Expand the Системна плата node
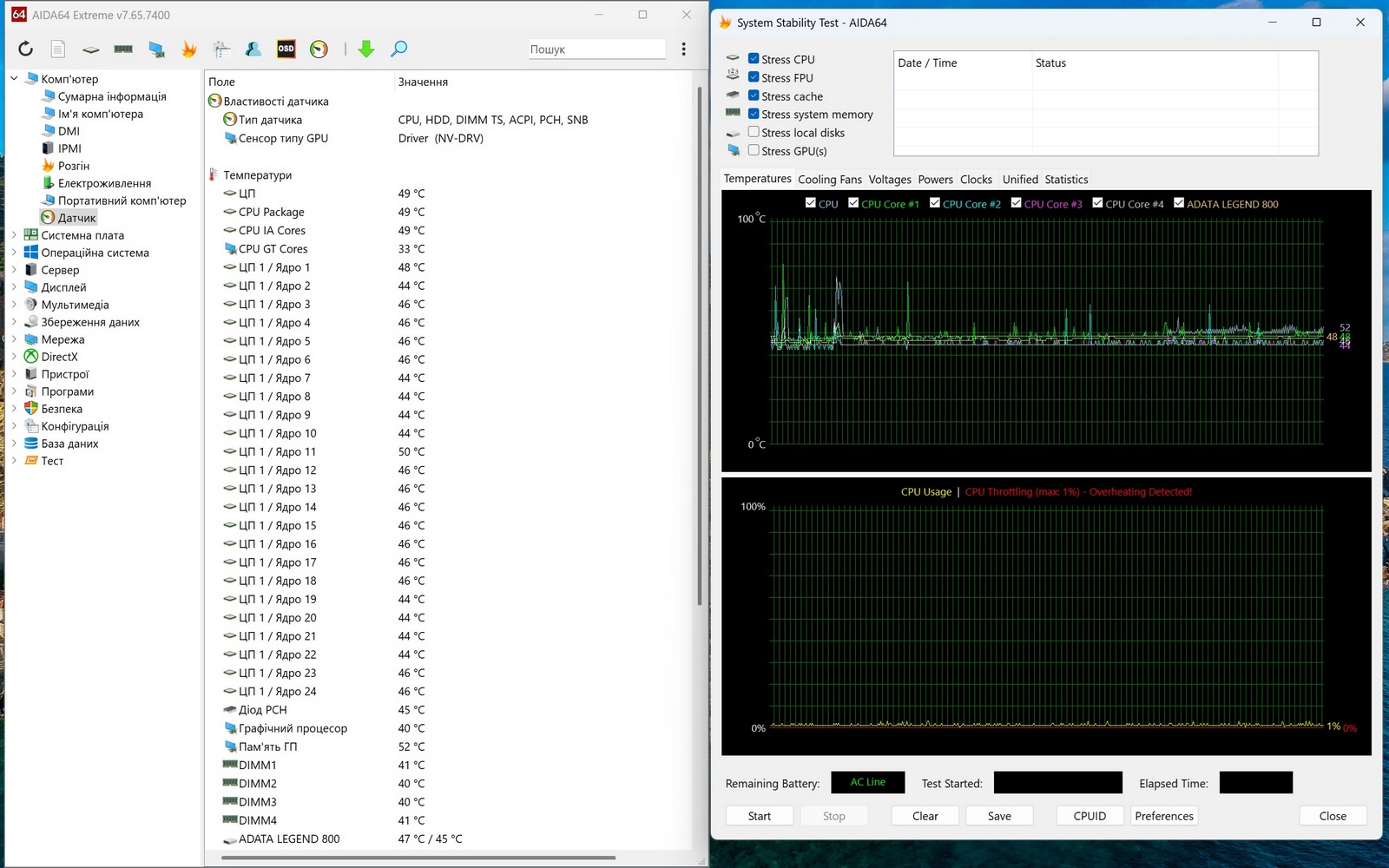 click(x=14, y=235)
